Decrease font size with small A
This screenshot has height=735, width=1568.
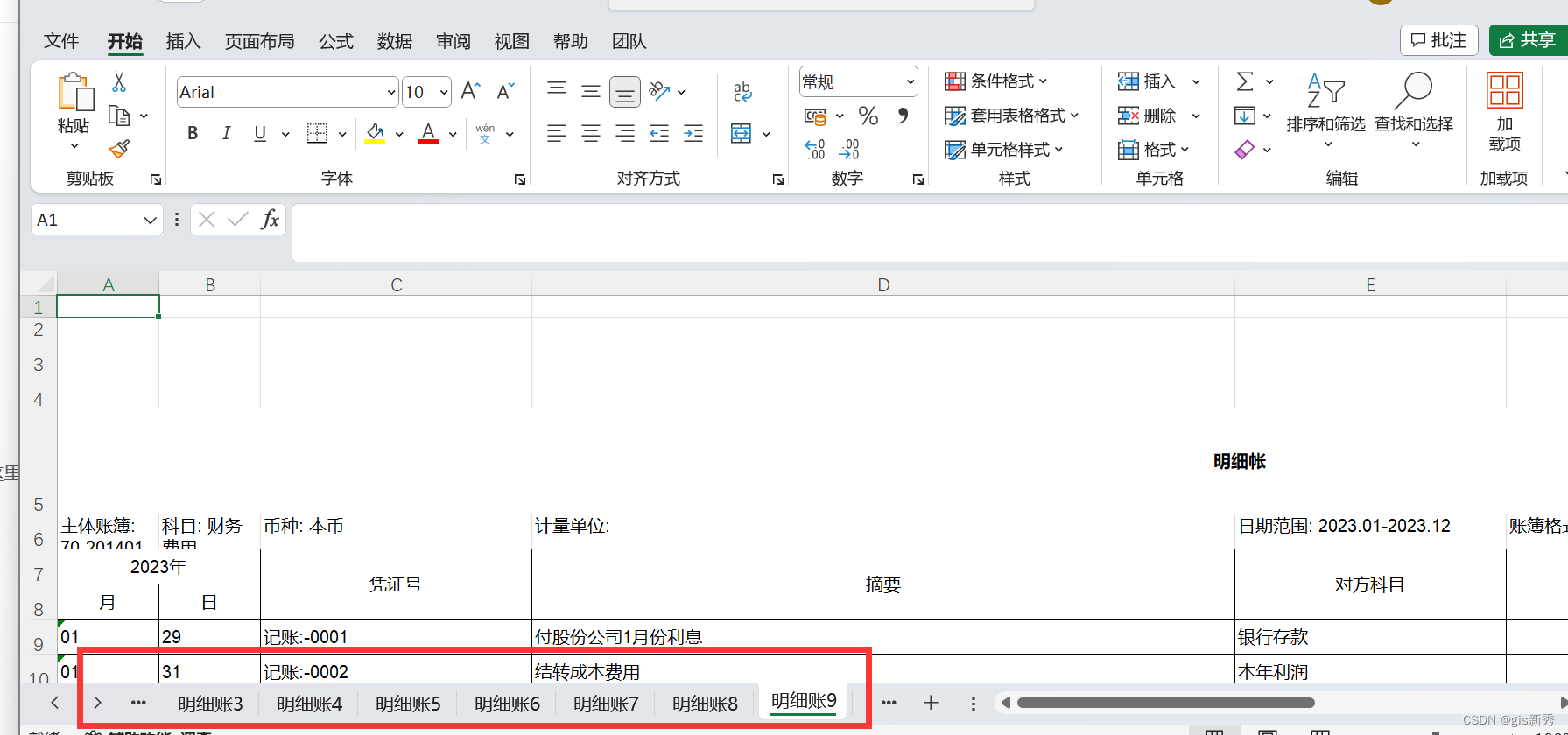click(x=505, y=91)
